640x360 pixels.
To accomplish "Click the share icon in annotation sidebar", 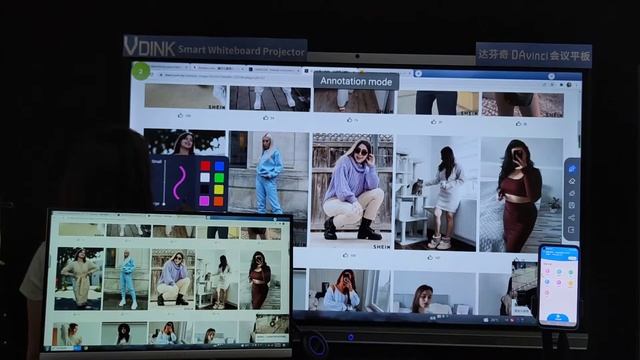I will point(572,218).
